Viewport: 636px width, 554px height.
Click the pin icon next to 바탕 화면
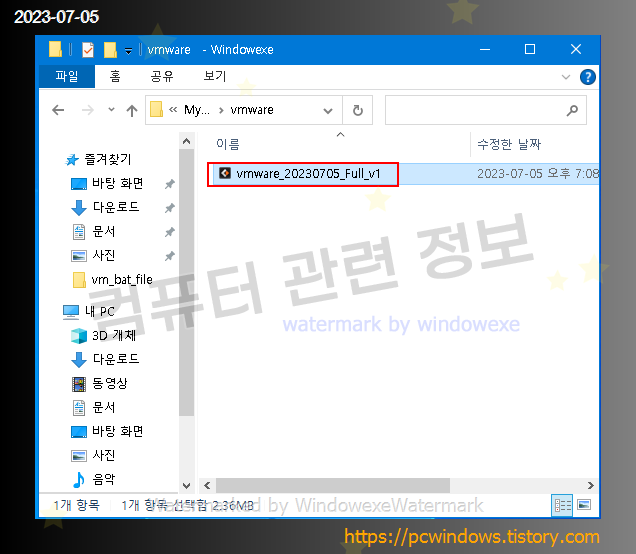coord(170,184)
